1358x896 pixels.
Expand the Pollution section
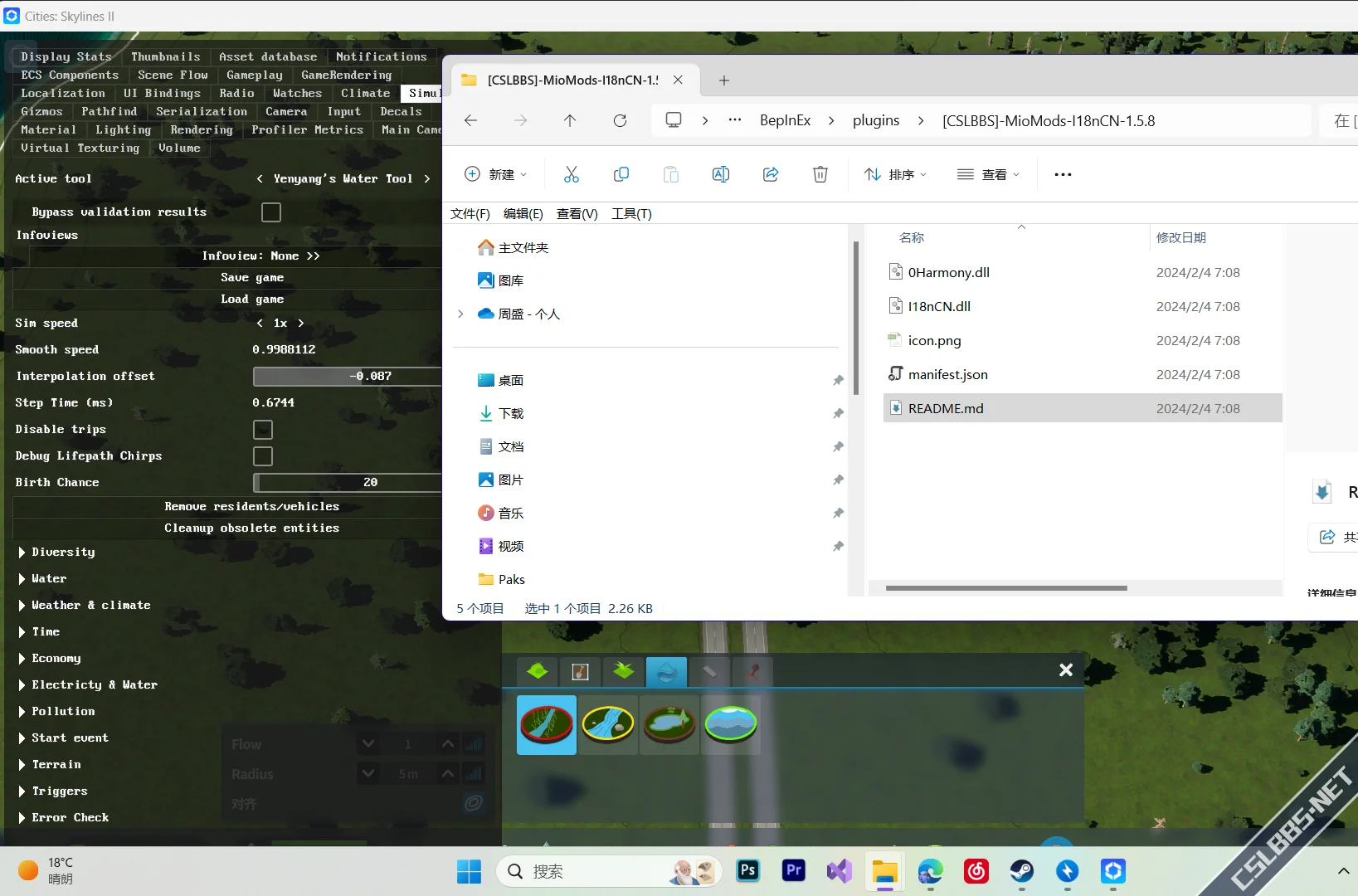(22, 712)
